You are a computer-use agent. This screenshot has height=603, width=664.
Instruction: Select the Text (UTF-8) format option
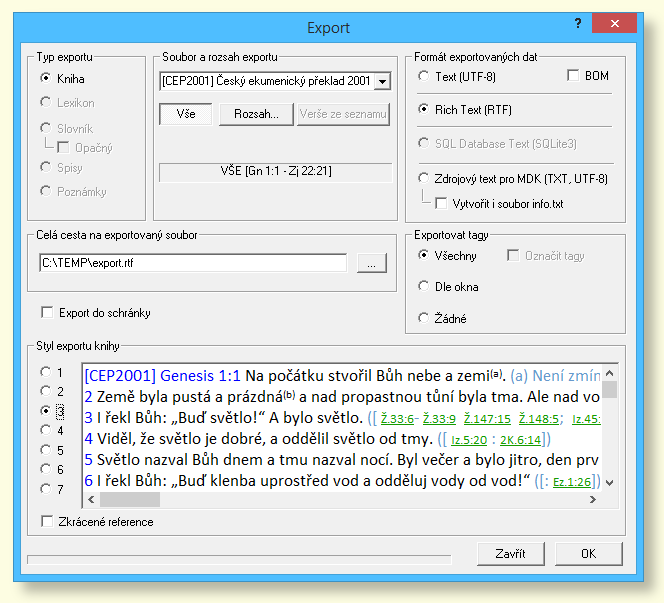[425, 76]
